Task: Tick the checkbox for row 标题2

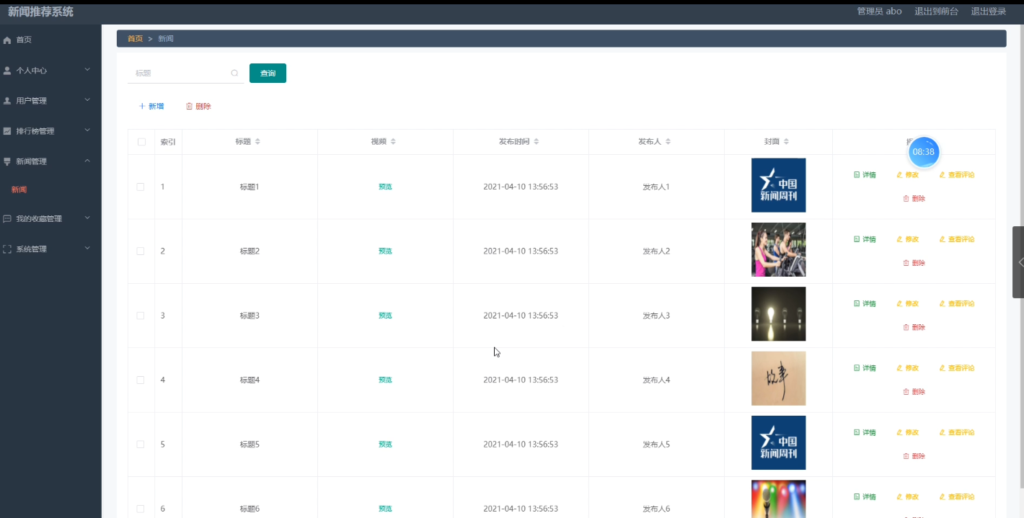Action: 140,251
